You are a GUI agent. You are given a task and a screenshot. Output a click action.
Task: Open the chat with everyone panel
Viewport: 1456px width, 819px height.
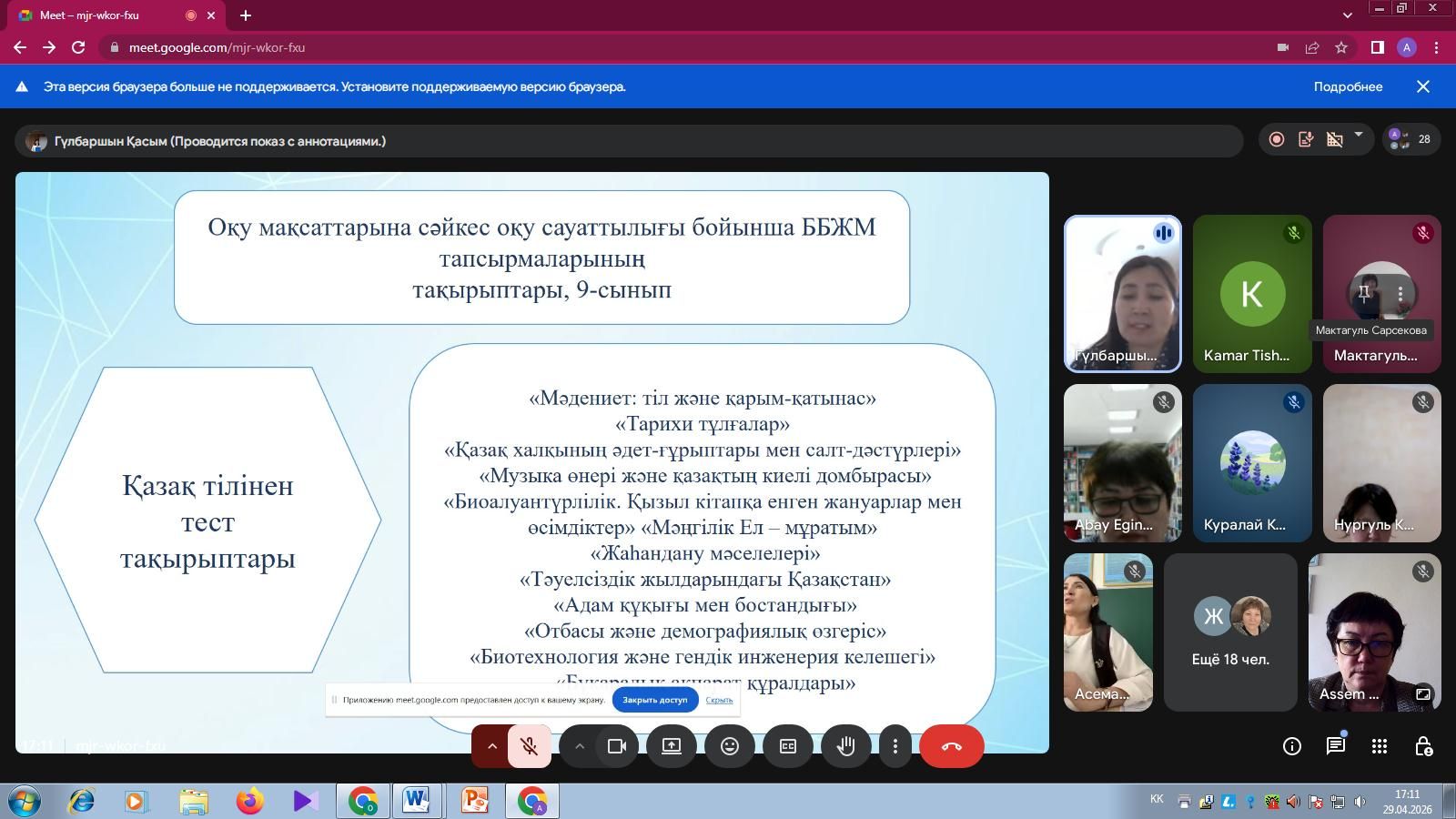(1335, 746)
